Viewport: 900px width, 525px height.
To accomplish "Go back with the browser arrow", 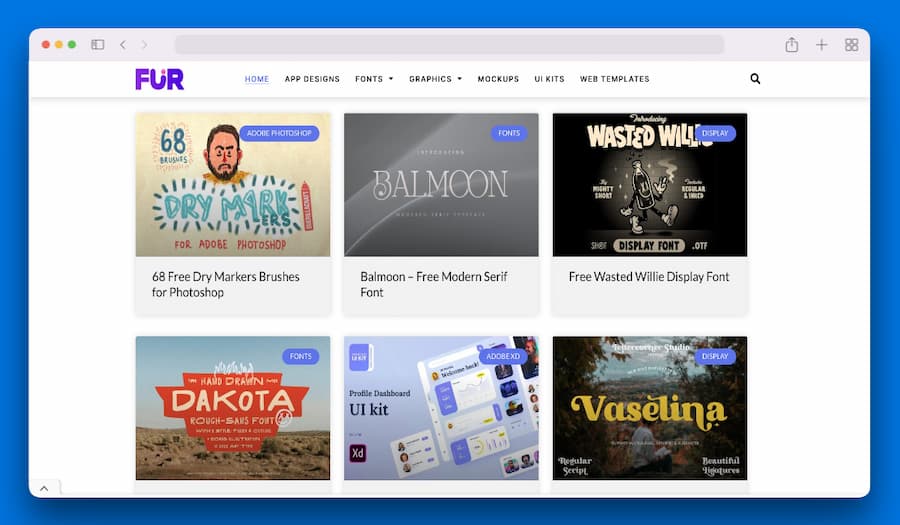I will coord(123,45).
